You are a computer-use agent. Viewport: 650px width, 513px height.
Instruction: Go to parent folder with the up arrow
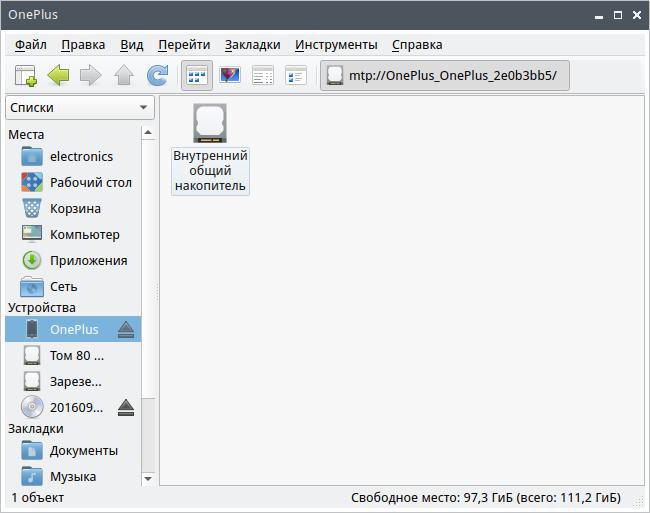(x=124, y=75)
